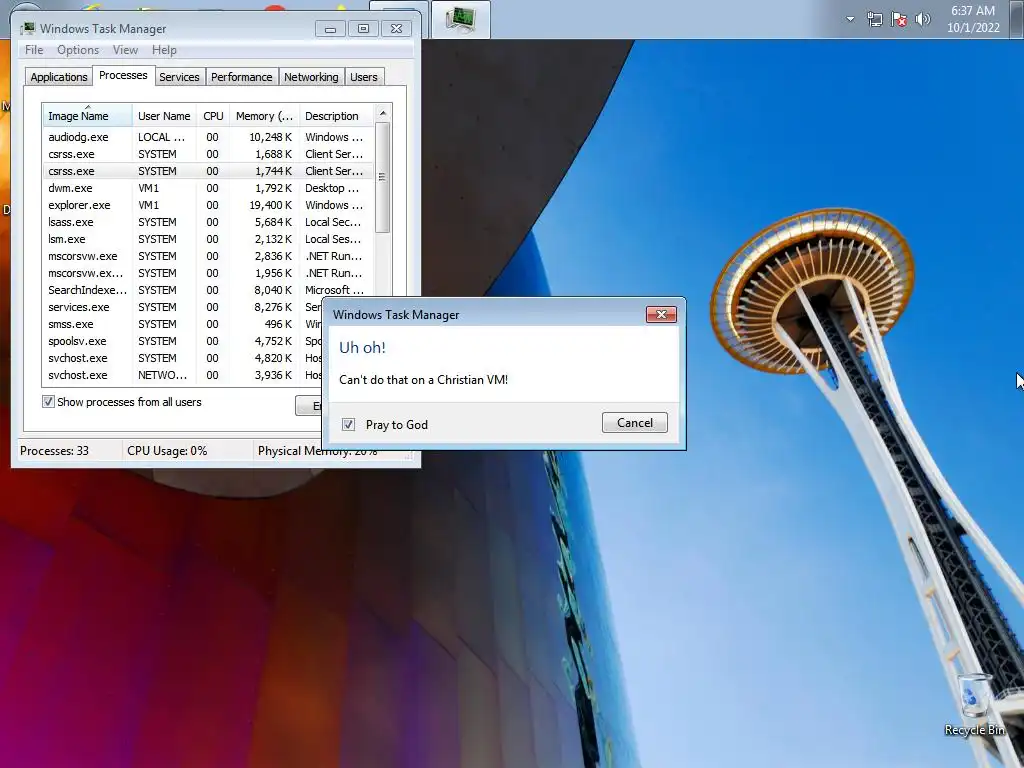The height and width of the screenshot is (768, 1024).
Task: Select csrss.exe with 1,744 K memory
Action: (208, 171)
